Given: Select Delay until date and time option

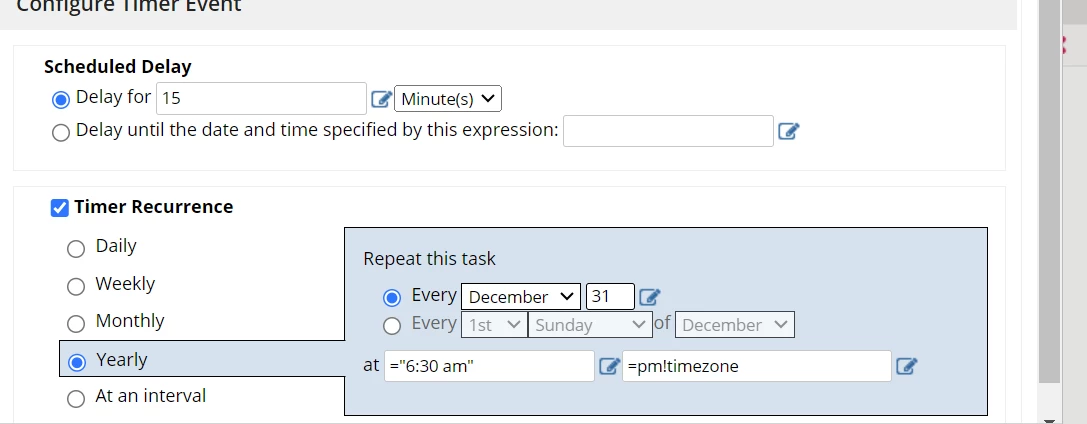Looking at the screenshot, I should (x=61, y=132).
